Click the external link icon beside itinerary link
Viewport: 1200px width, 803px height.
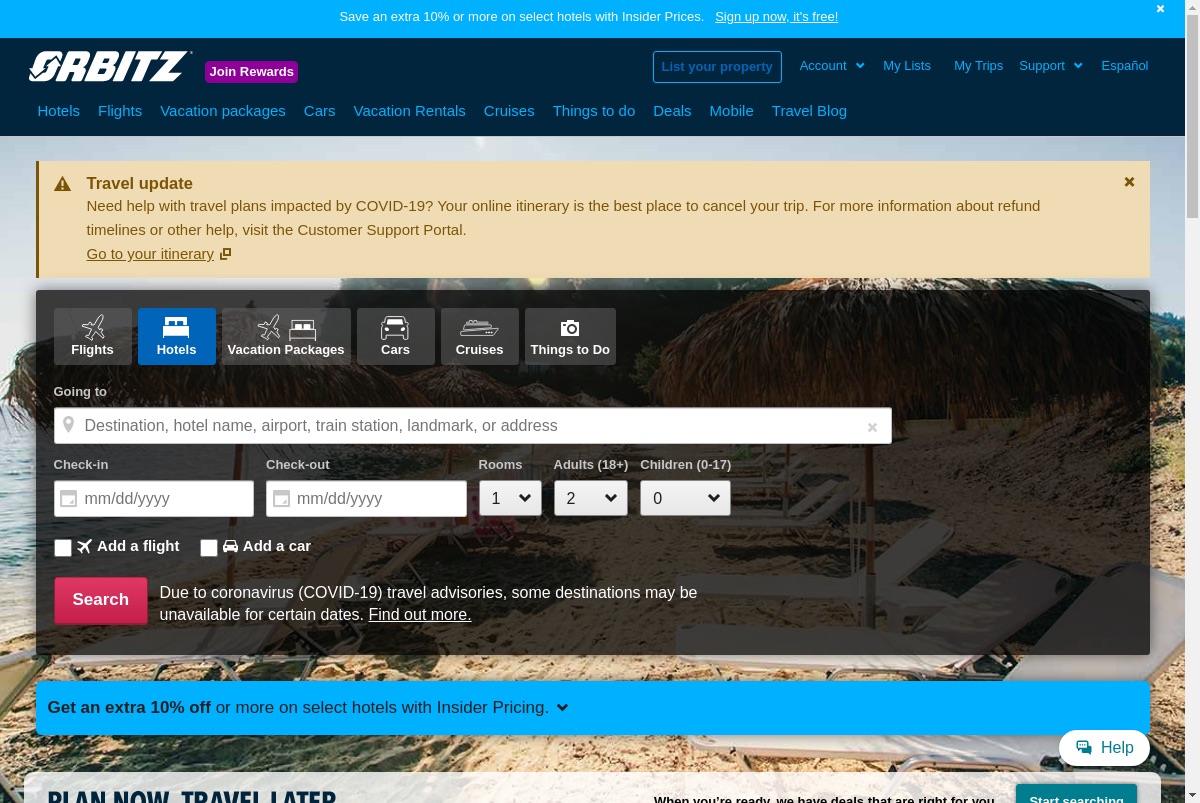click(x=226, y=254)
